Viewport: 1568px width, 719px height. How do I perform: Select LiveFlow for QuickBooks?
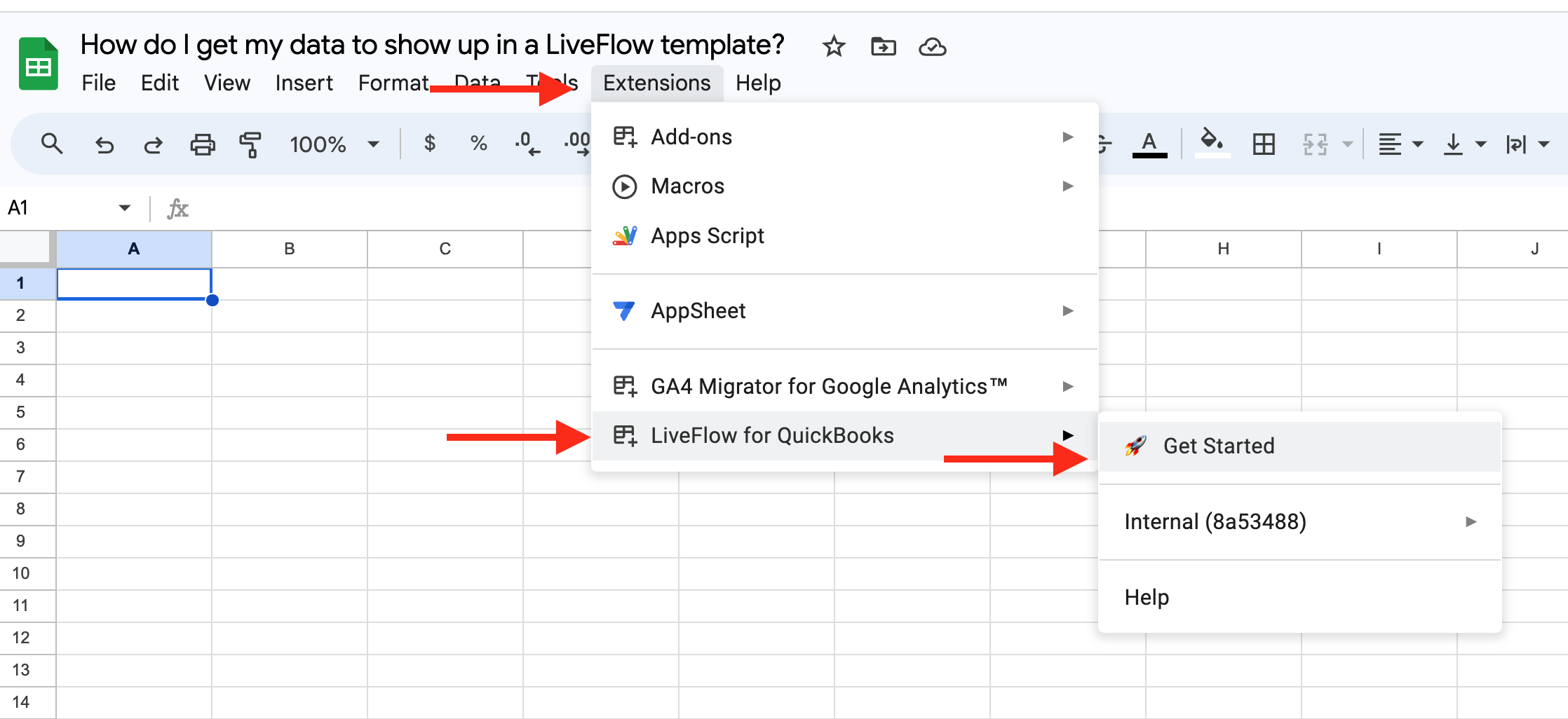click(x=844, y=435)
